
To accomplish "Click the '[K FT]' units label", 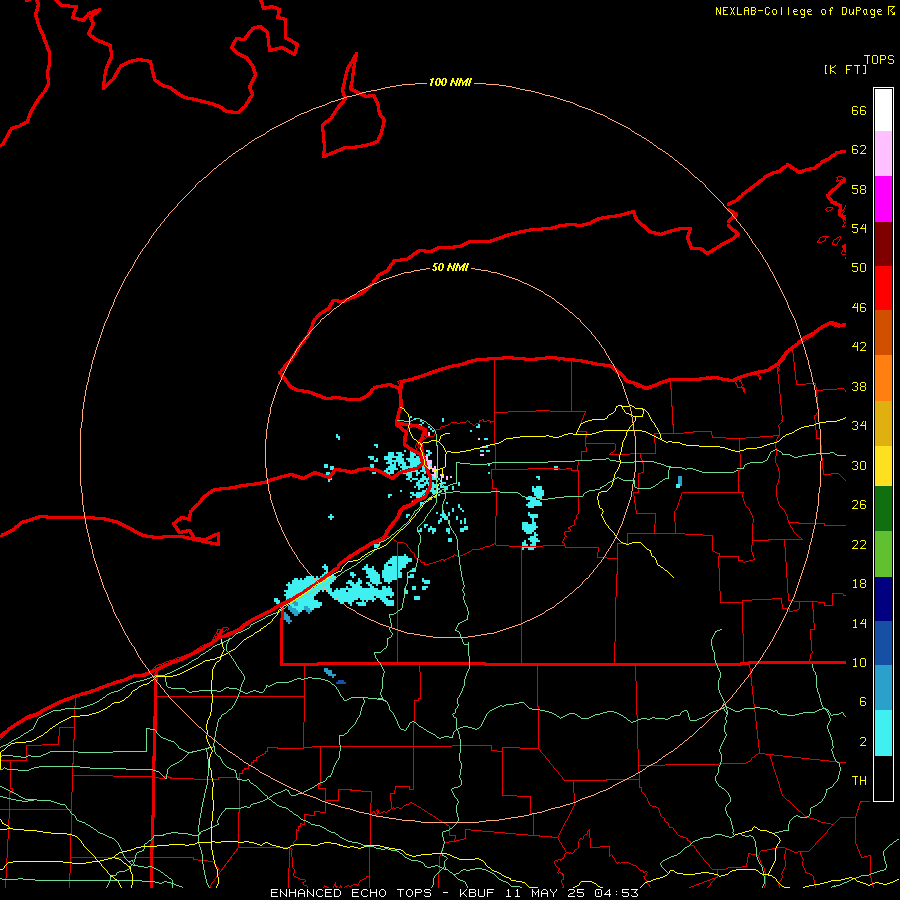I will pyautogui.click(x=845, y=69).
